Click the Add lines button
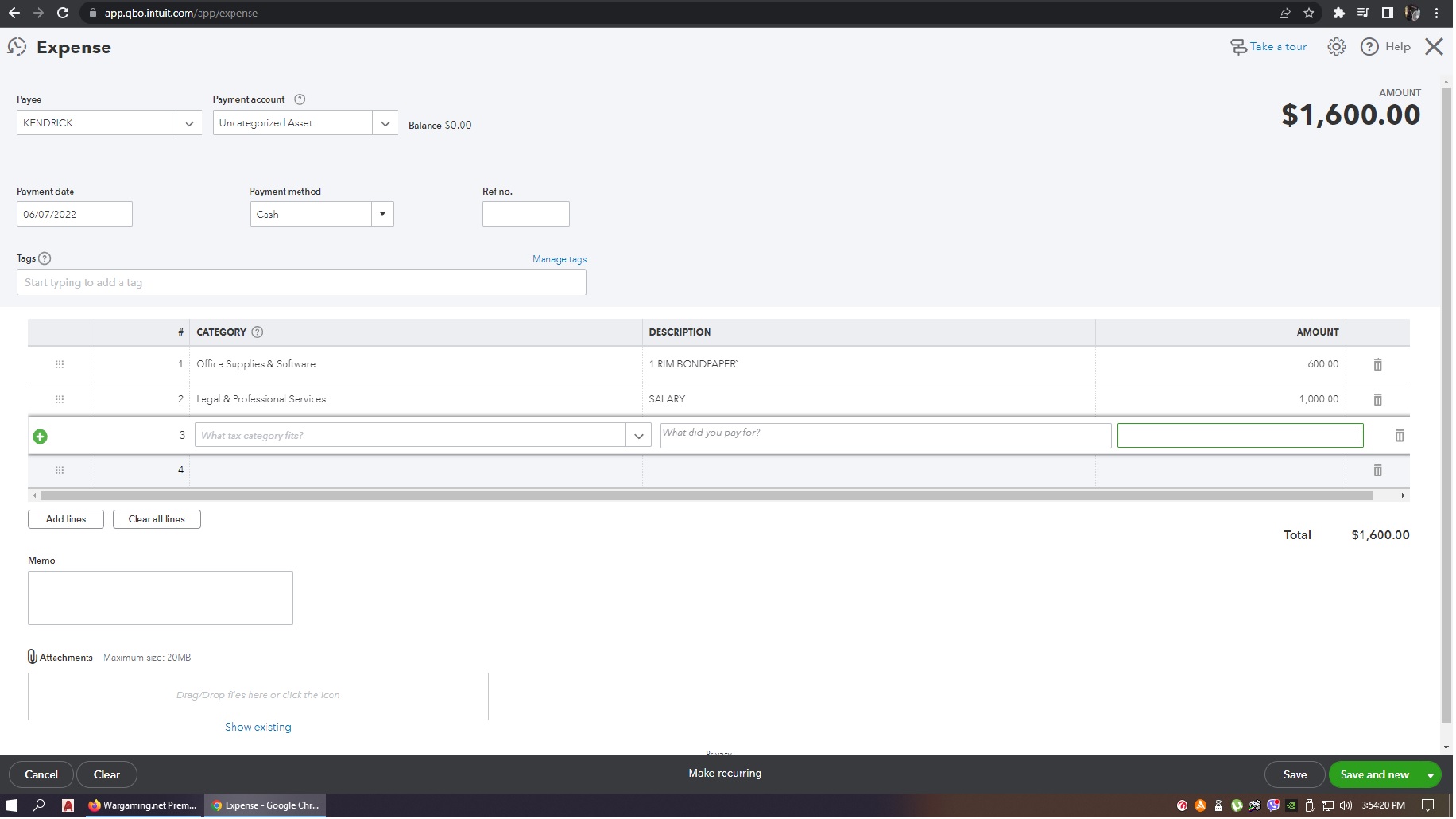Image resolution: width=1456 pixels, height=819 pixels. coord(66,520)
